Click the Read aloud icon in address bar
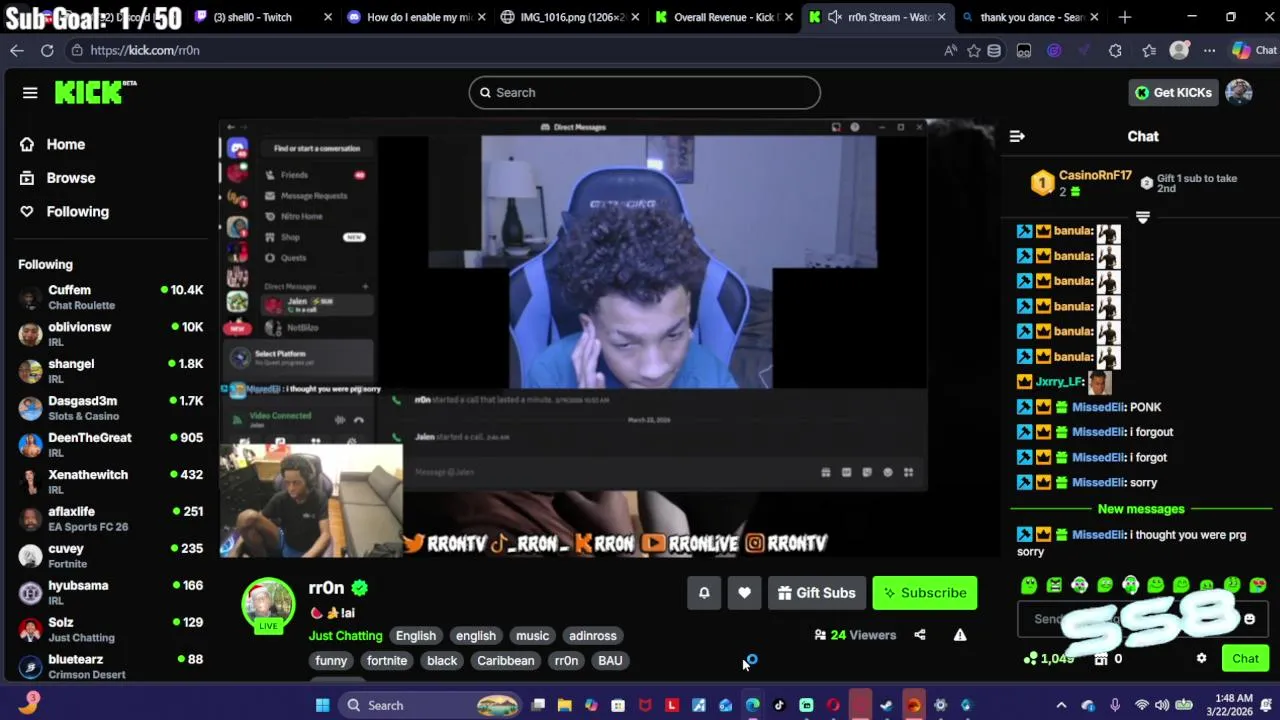The width and height of the screenshot is (1280, 720). pyautogui.click(x=950, y=50)
